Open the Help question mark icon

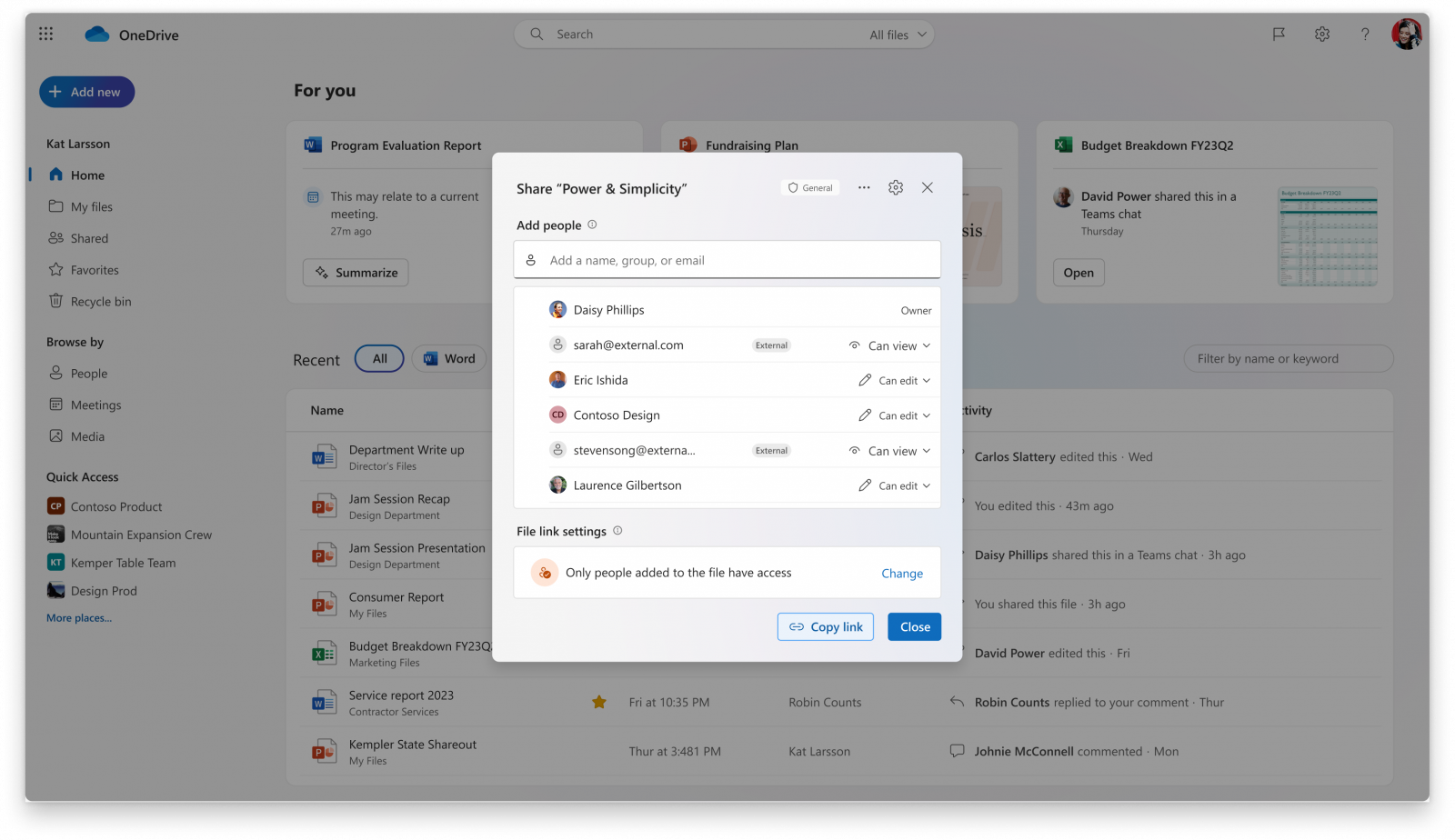tap(1365, 34)
